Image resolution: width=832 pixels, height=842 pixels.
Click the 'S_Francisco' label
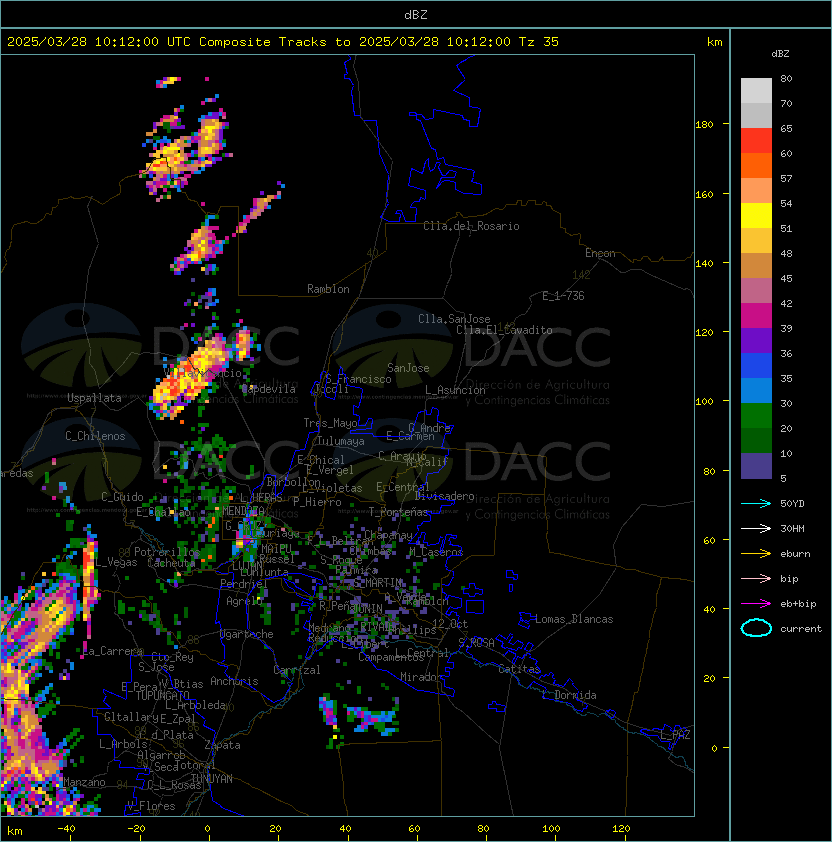coord(358,379)
